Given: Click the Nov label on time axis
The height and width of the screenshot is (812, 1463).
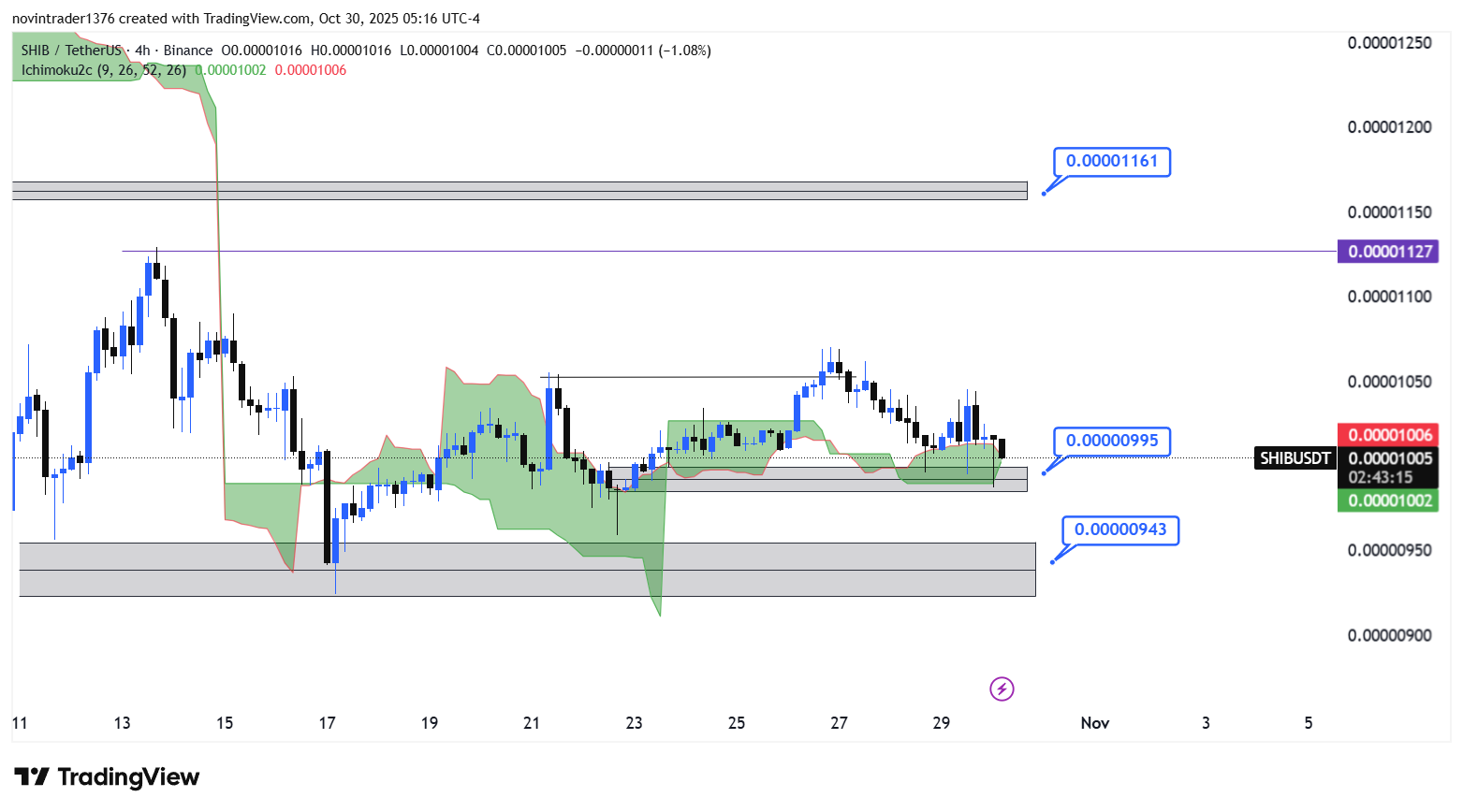Looking at the screenshot, I should [x=1094, y=723].
